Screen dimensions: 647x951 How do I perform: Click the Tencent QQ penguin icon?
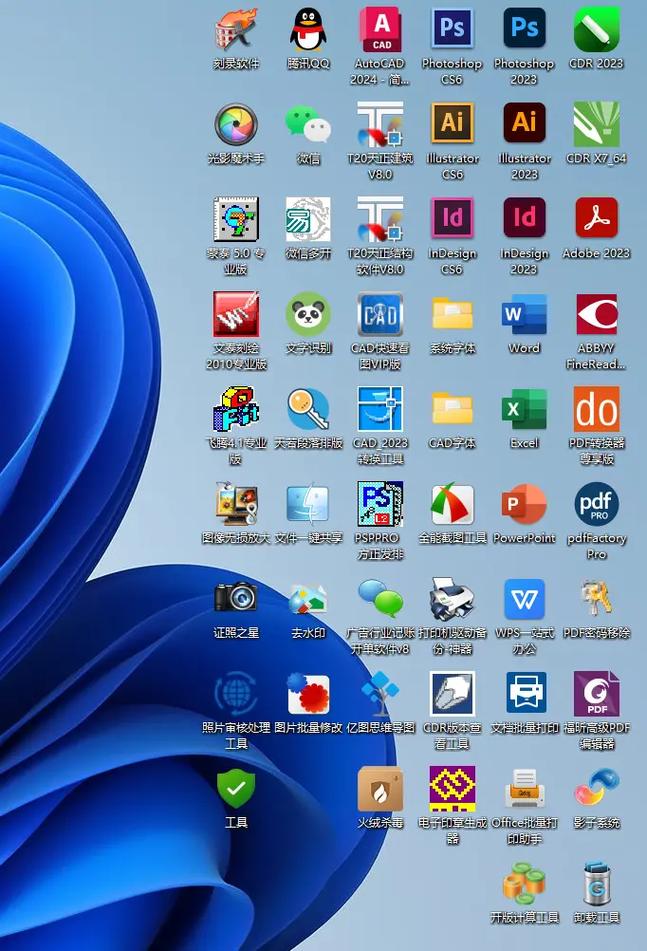point(308,30)
